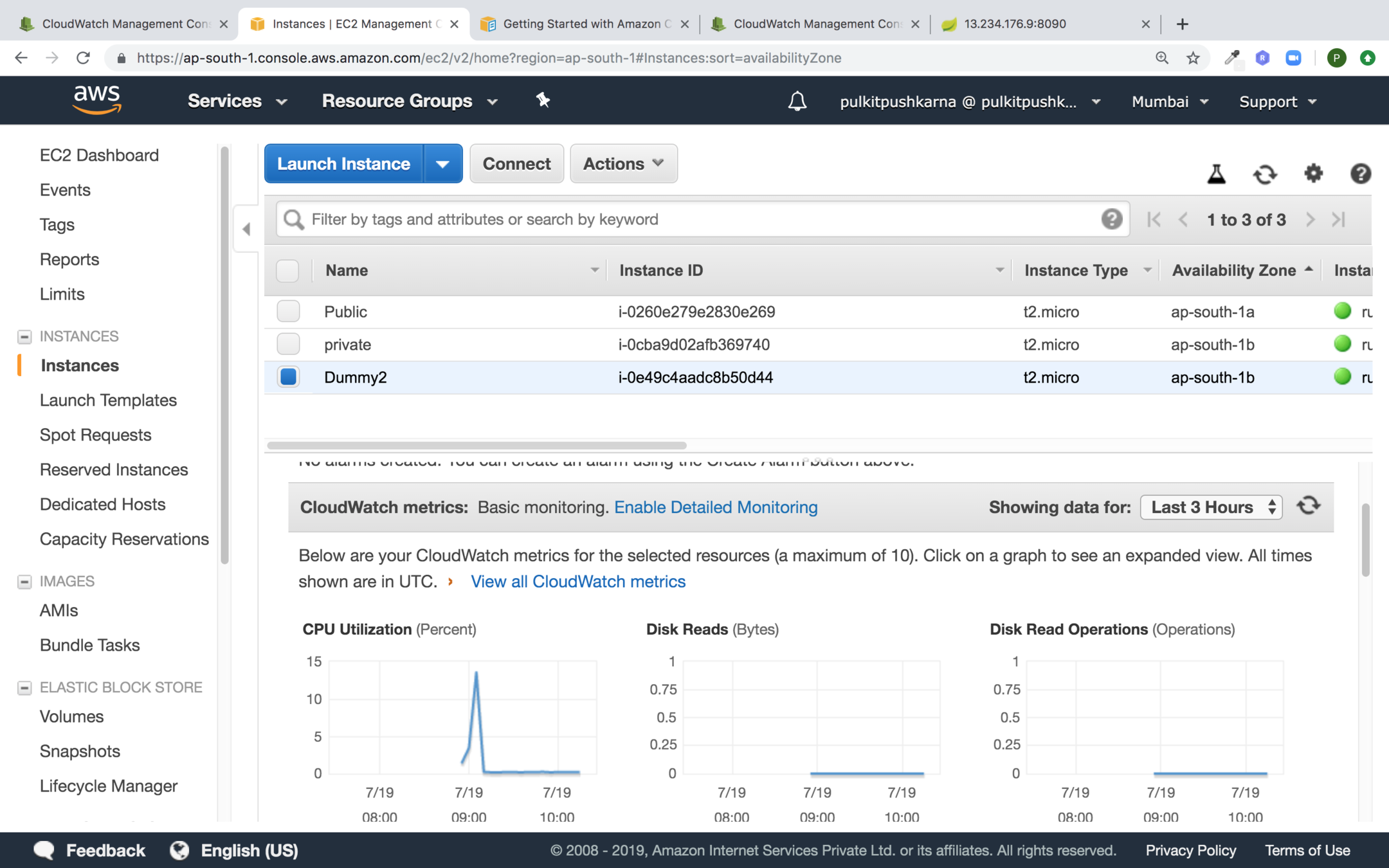Click the pin shortcuts icon
The width and height of the screenshot is (1389, 868).
(x=543, y=100)
